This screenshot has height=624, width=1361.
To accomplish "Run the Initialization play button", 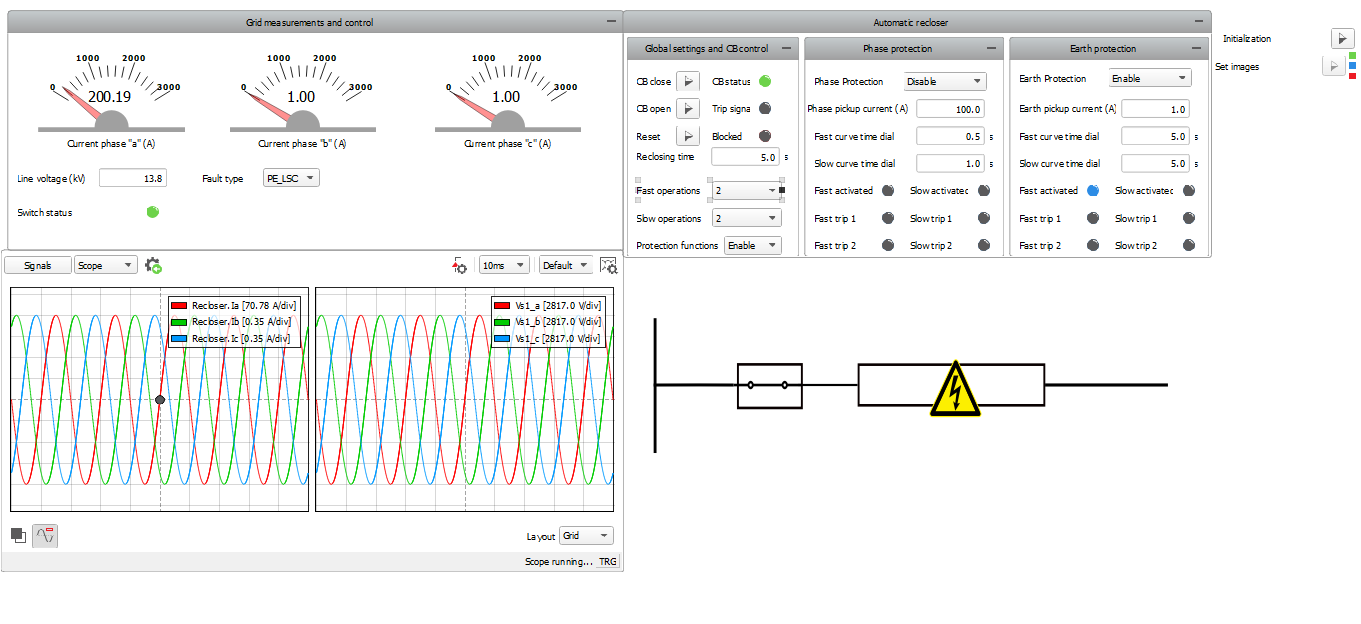I will 1340,38.
